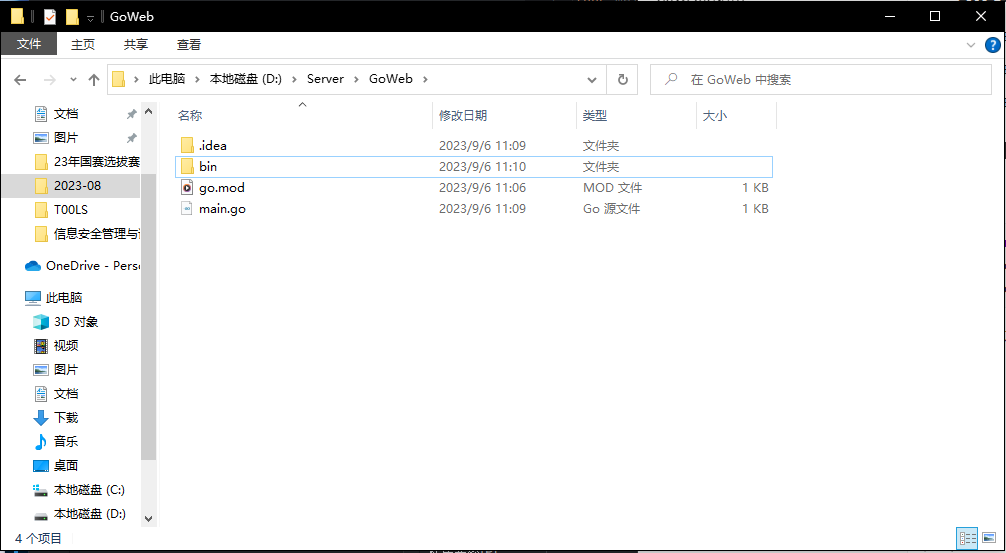The image size is (1006, 553).
Task: Switch to large icons view layout
Action: click(989, 538)
